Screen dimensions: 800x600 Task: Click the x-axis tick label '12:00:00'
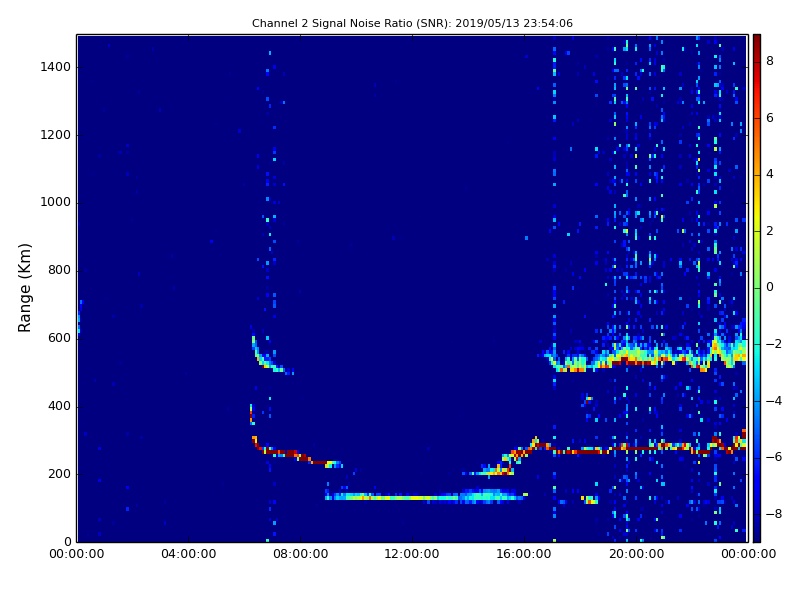click(x=412, y=554)
